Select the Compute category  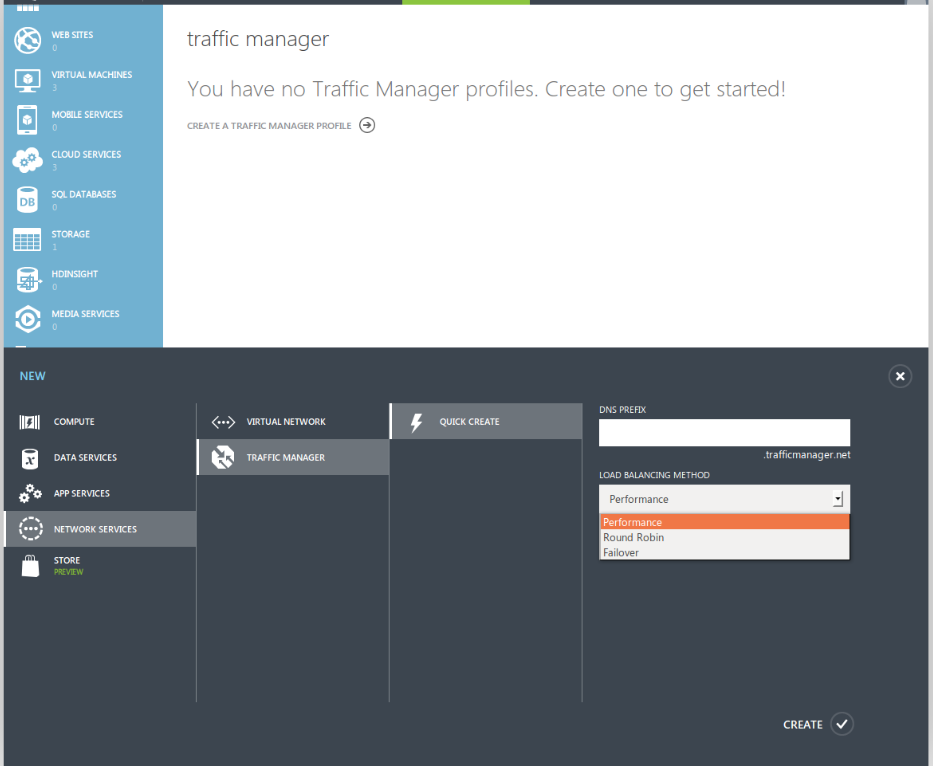(100, 422)
